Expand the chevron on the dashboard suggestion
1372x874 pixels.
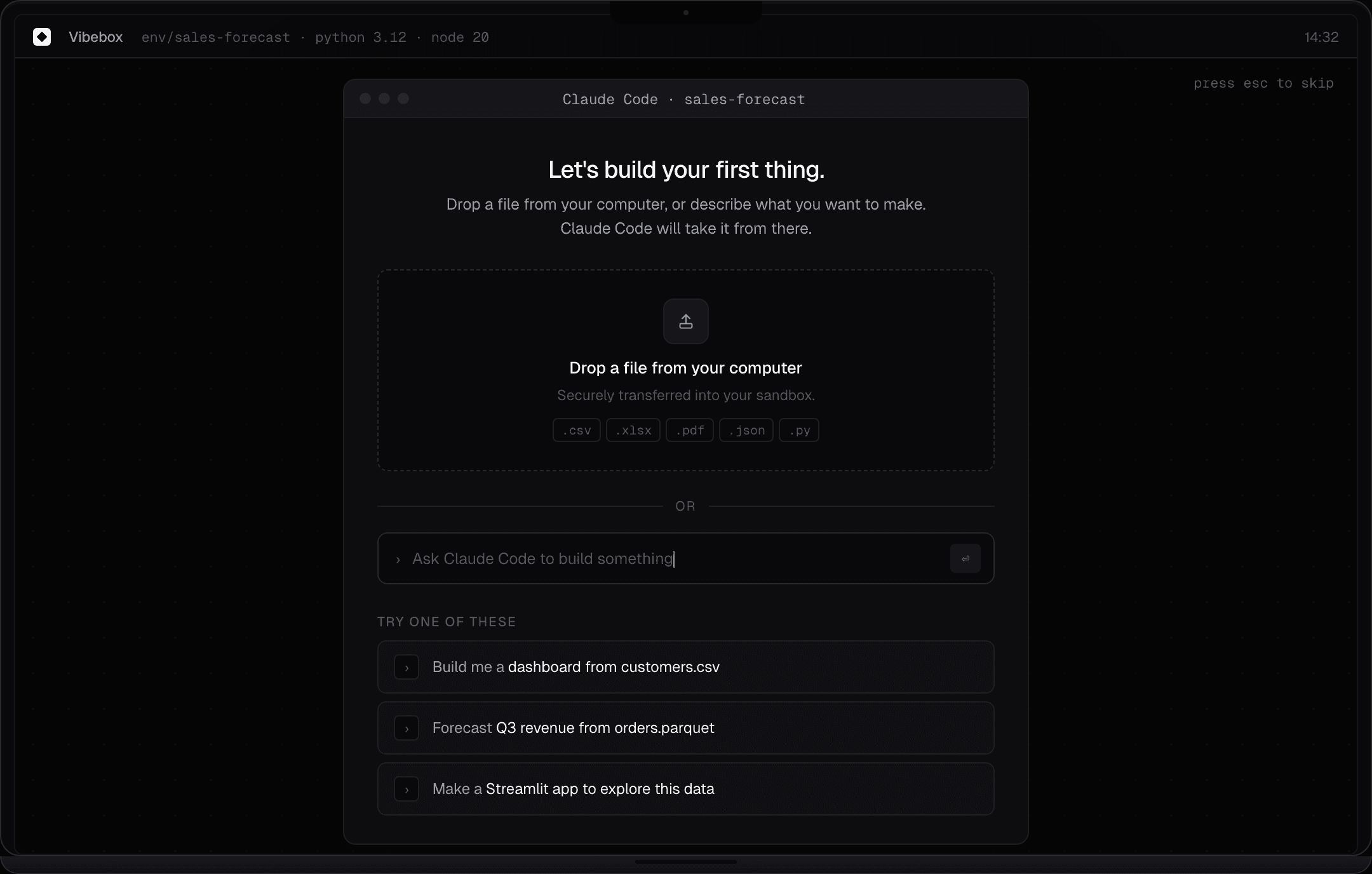click(x=407, y=667)
